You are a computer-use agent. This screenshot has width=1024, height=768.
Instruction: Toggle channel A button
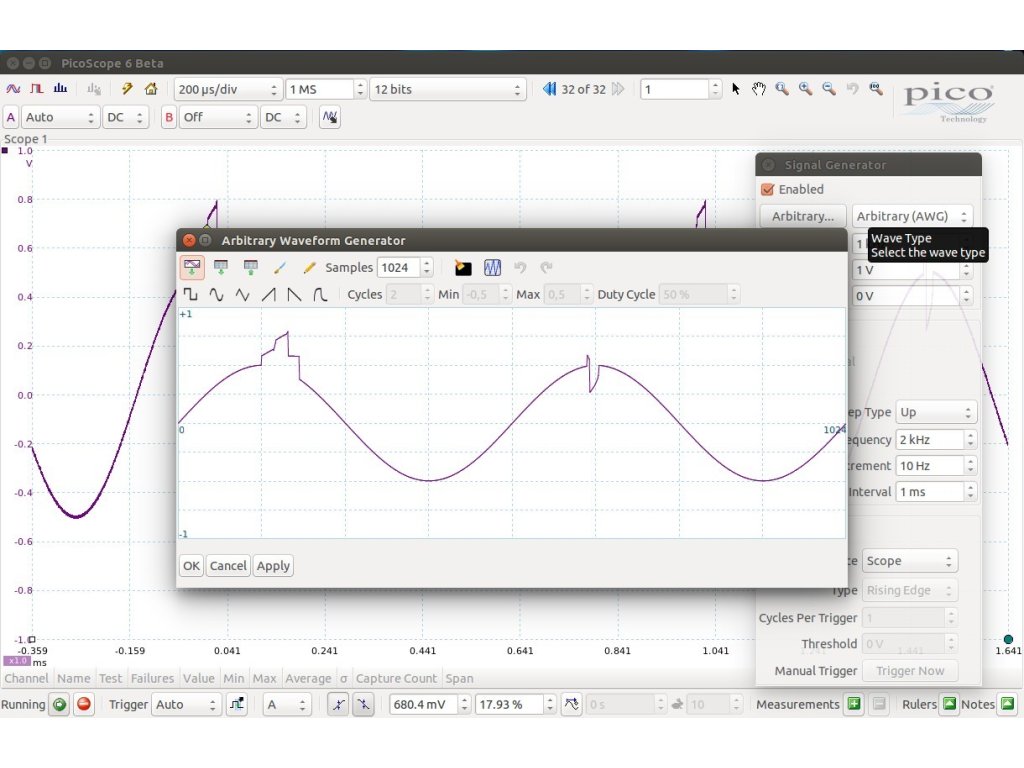10,118
